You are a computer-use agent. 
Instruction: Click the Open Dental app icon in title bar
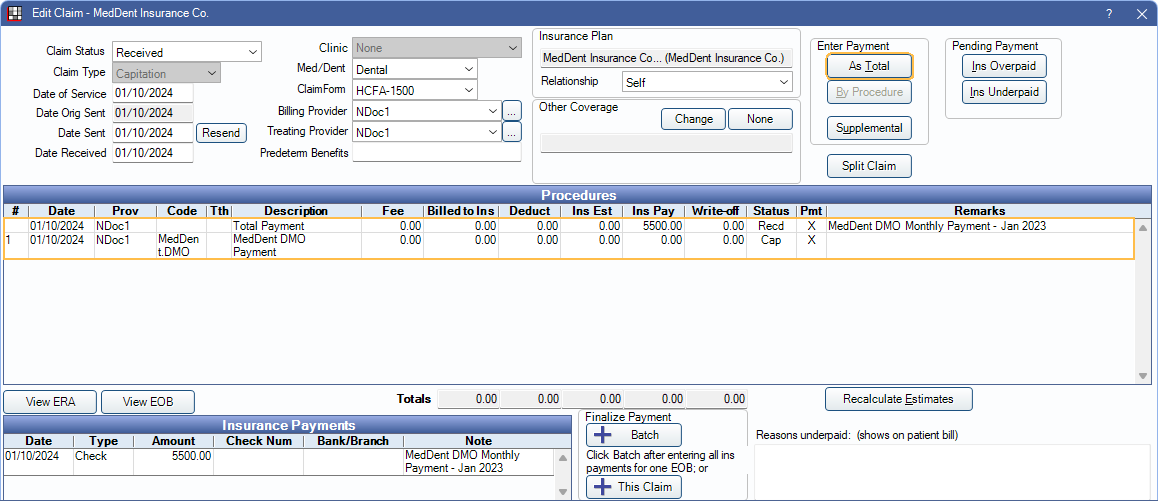15,14
